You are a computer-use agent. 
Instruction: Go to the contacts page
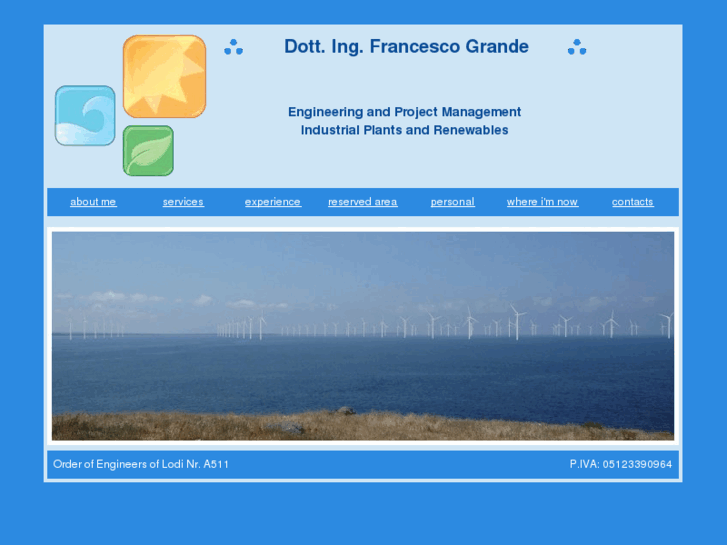coord(632,202)
